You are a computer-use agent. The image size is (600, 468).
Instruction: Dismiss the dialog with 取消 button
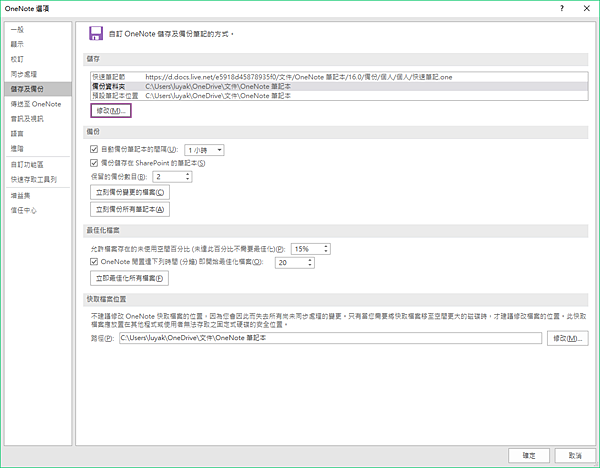coord(575,455)
